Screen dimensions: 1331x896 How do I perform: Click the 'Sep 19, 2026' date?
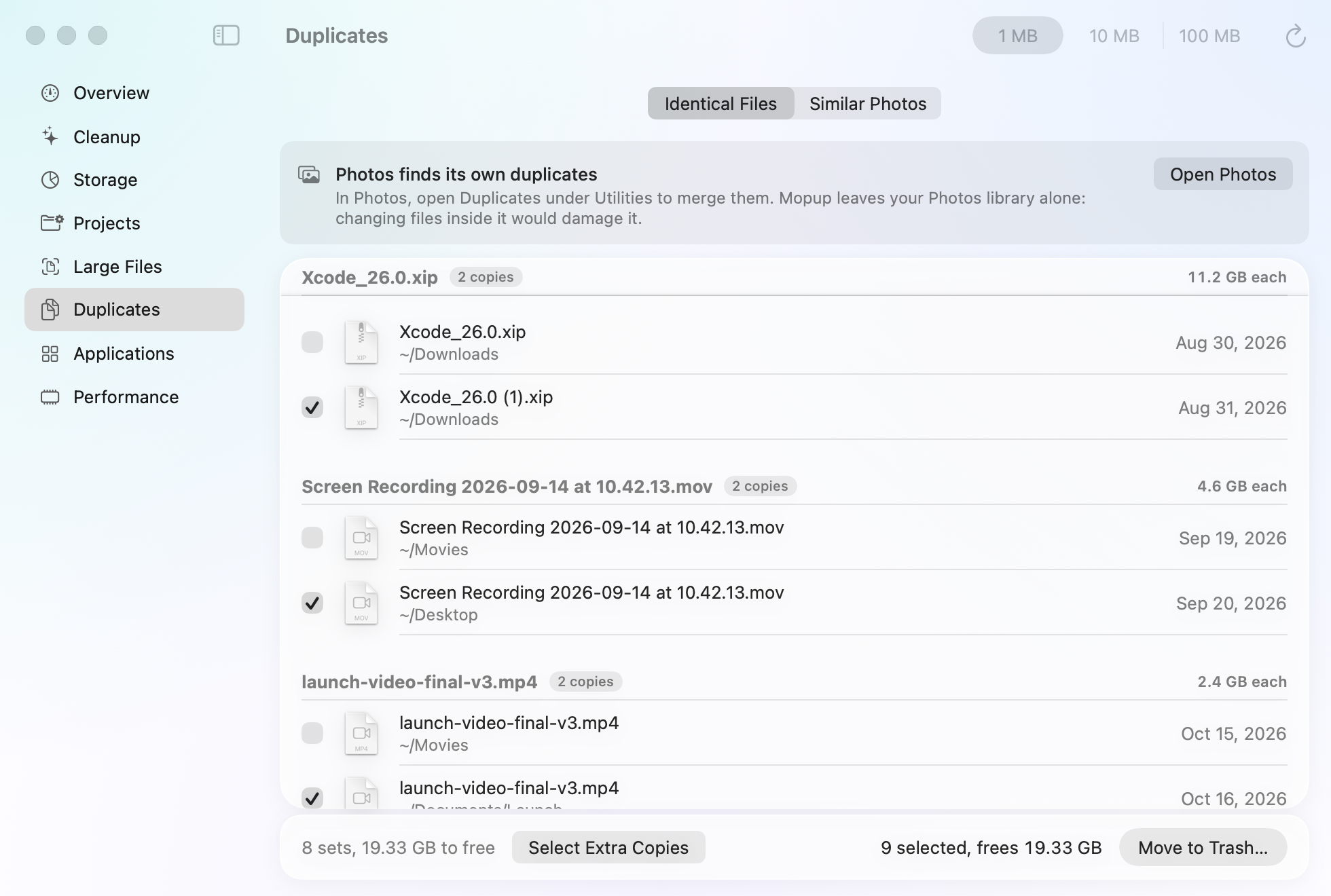tap(1233, 538)
